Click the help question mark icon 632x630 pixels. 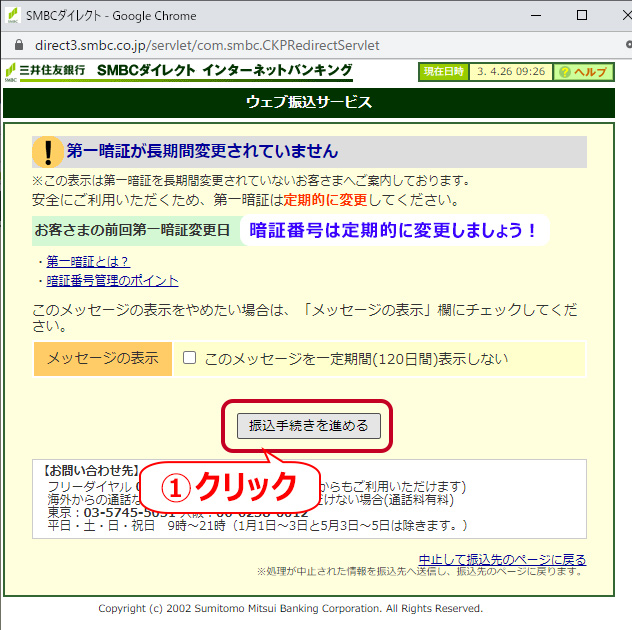pos(565,72)
